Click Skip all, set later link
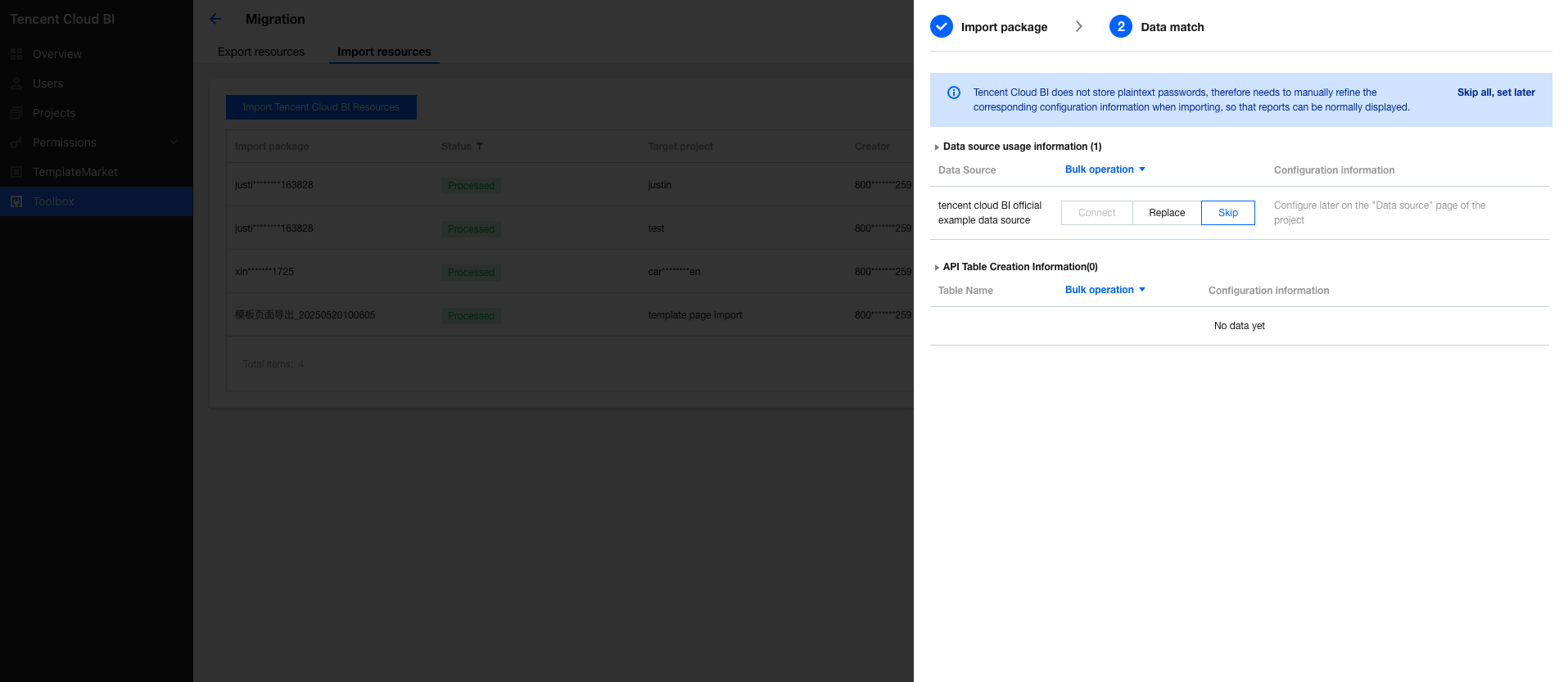 click(x=1495, y=93)
